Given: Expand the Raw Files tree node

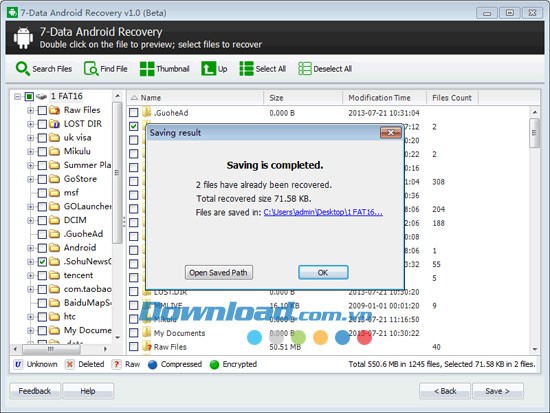Looking at the screenshot, I should [x=31, y=110].
